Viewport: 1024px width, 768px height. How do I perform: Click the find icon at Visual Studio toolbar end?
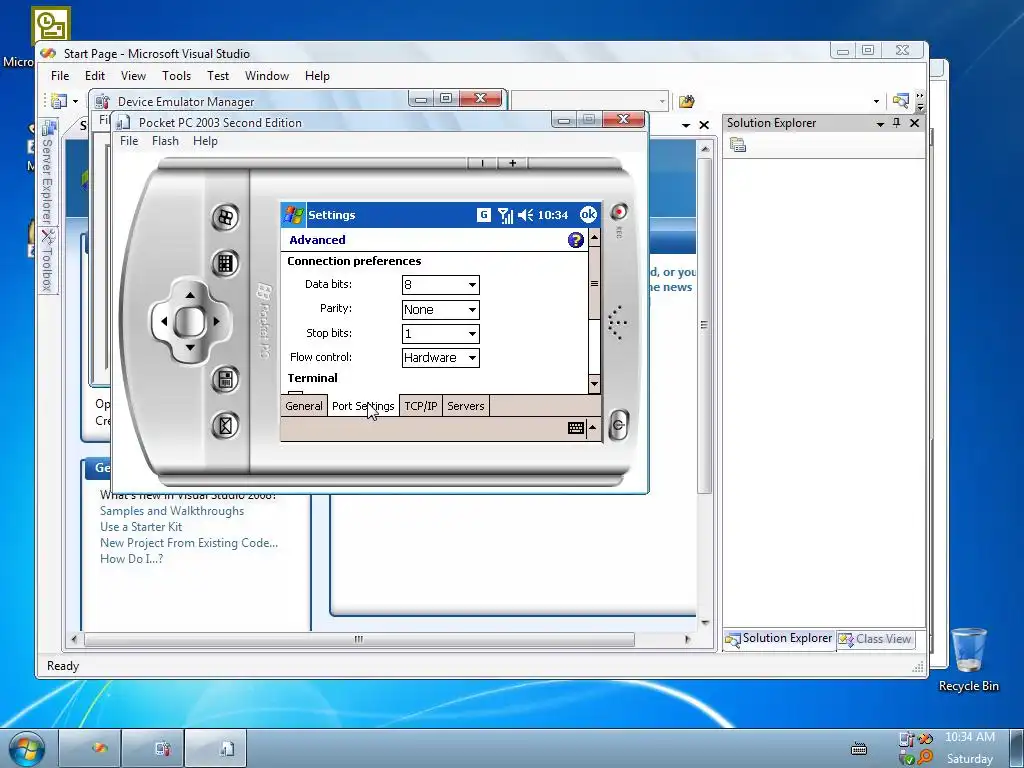click(901, 101)
